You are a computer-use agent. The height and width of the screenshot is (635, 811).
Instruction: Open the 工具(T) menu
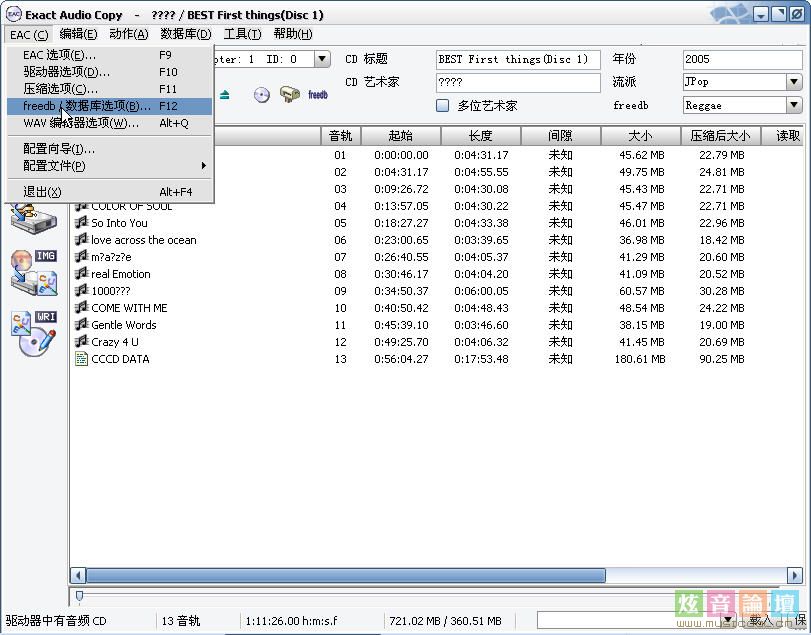pos(242,34)
